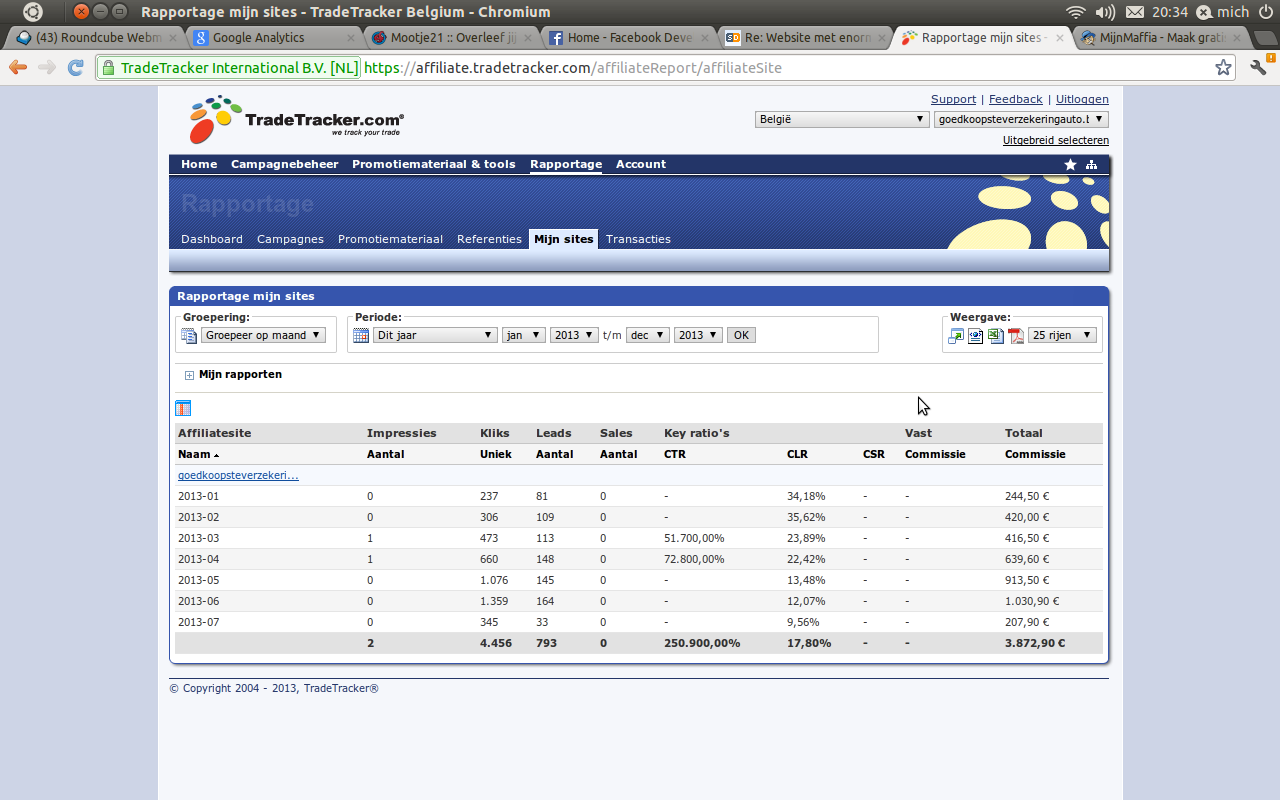
Task: Click the 72.800,00% CTR value
Action: [x=694, y=559]
